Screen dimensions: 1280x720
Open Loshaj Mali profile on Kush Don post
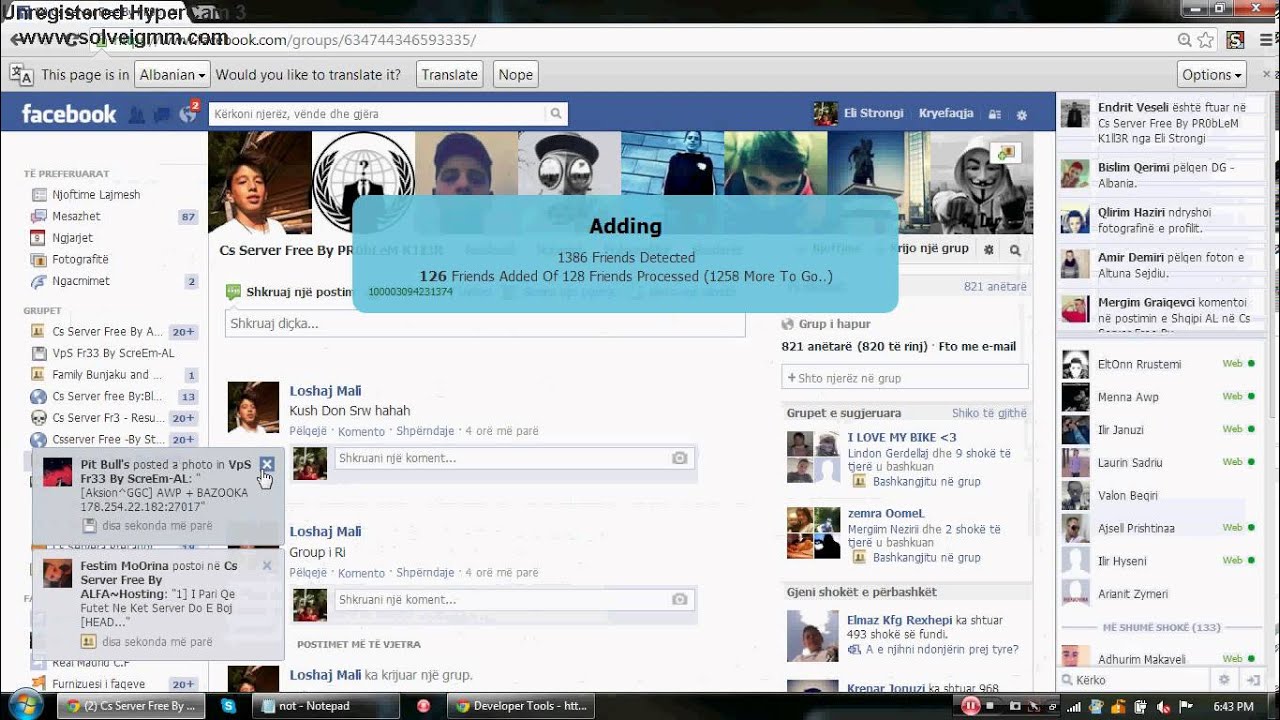coord(325,391)
